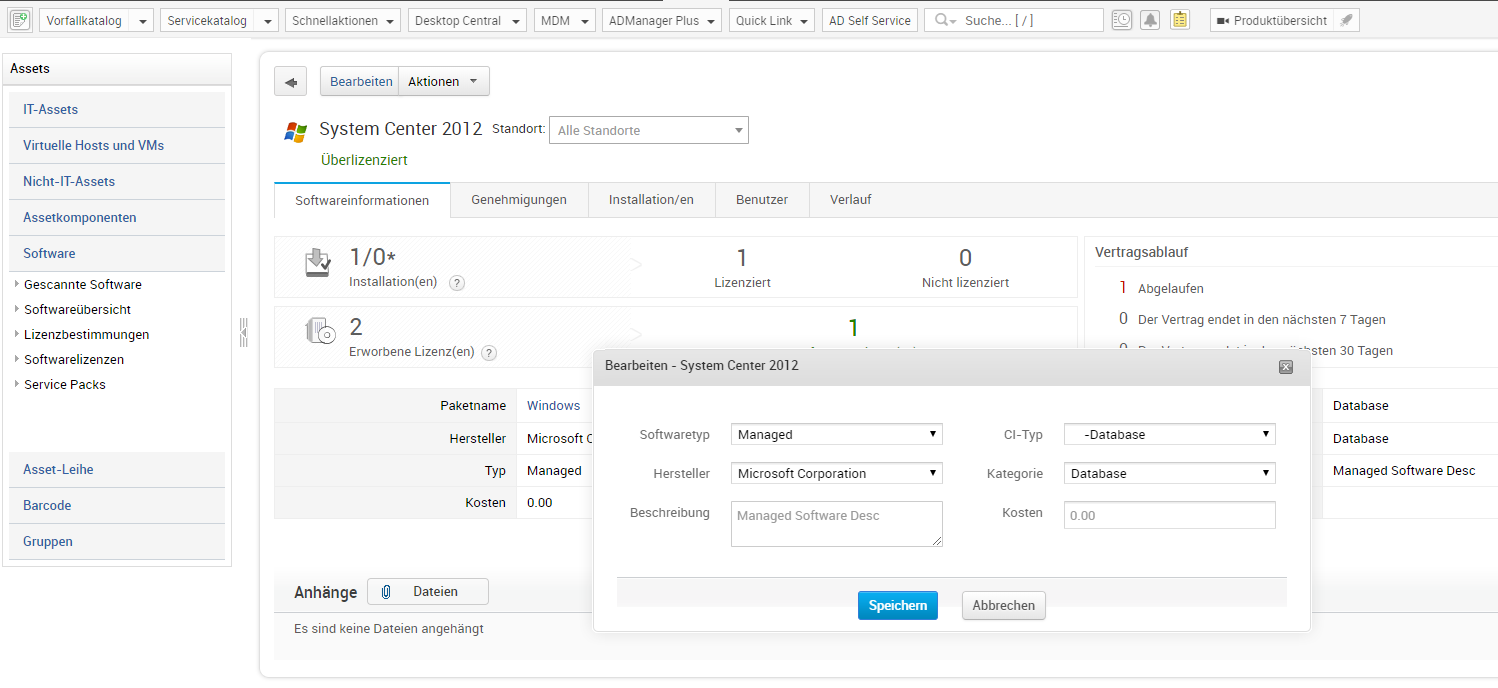Screen dimensions: 1498x688
Task: Close the Bearbeiten dialog with X
Action: [x=1286, y=367]
